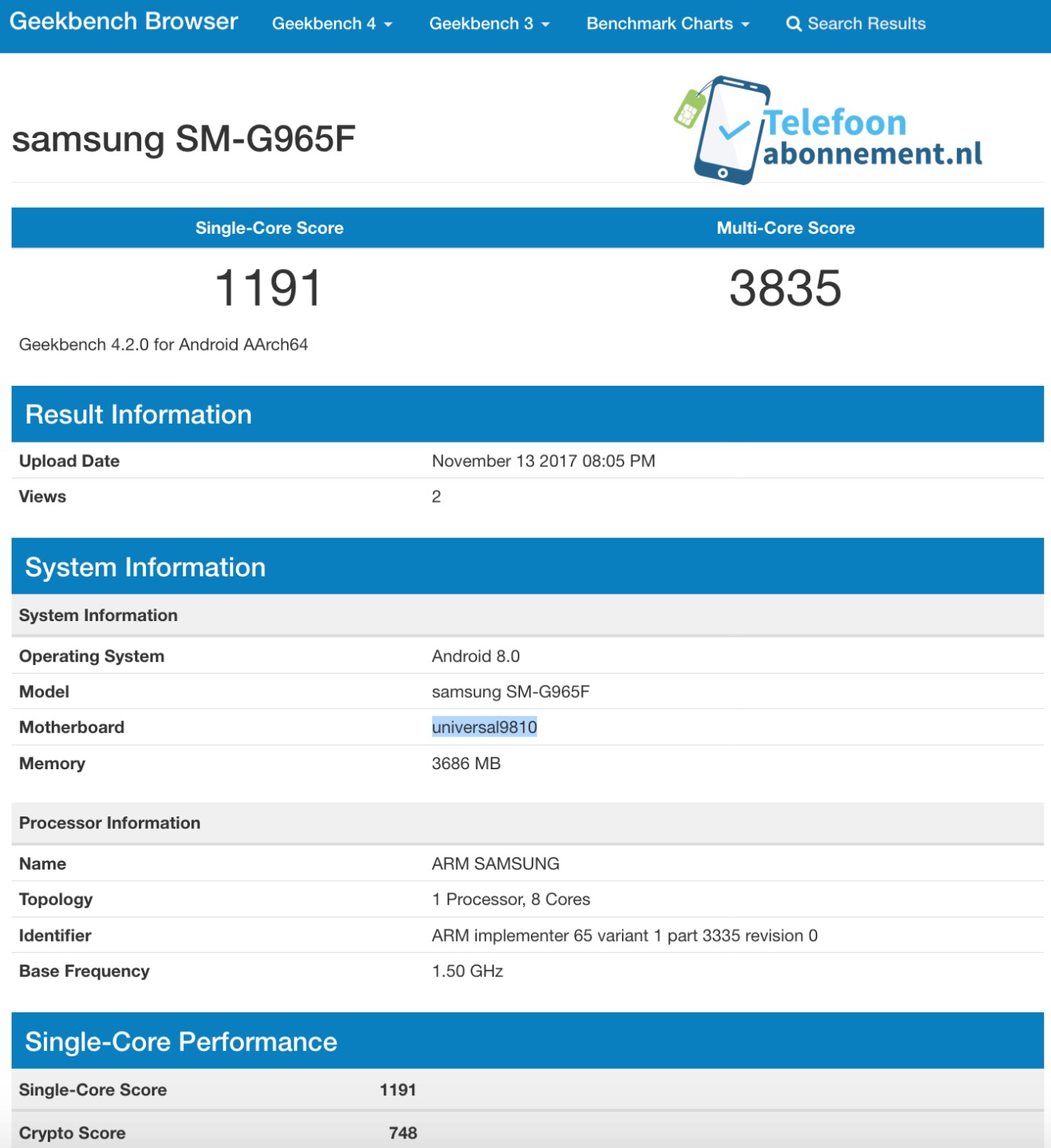Image resolution: width=1051 pixels, height=1148 pixels.
Task: Click the highlighted universal9810 motherboard text
Action: (484, 727)
